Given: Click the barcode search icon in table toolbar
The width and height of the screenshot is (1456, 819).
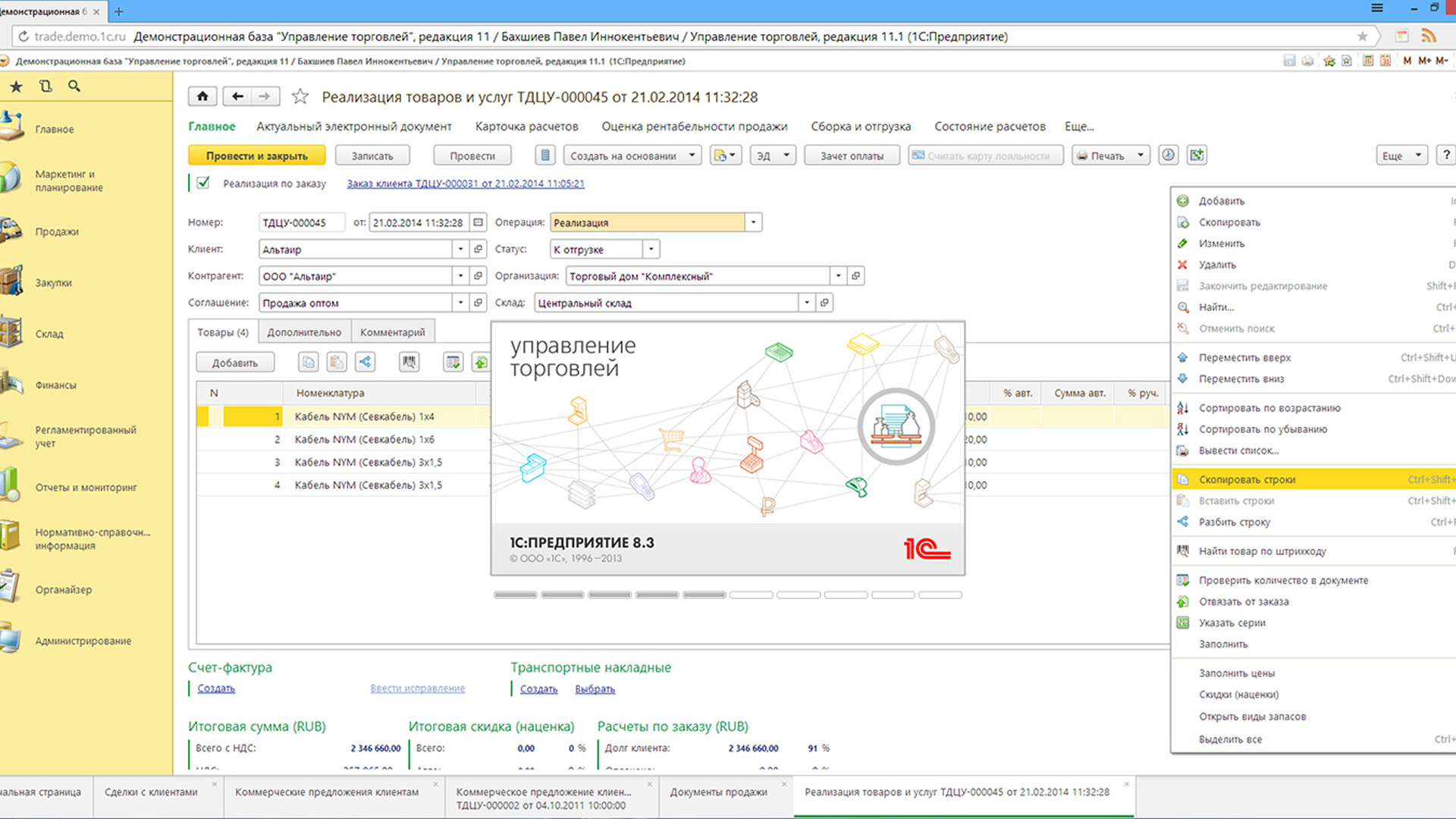Looking at the screenshot, I should point(409,362).
